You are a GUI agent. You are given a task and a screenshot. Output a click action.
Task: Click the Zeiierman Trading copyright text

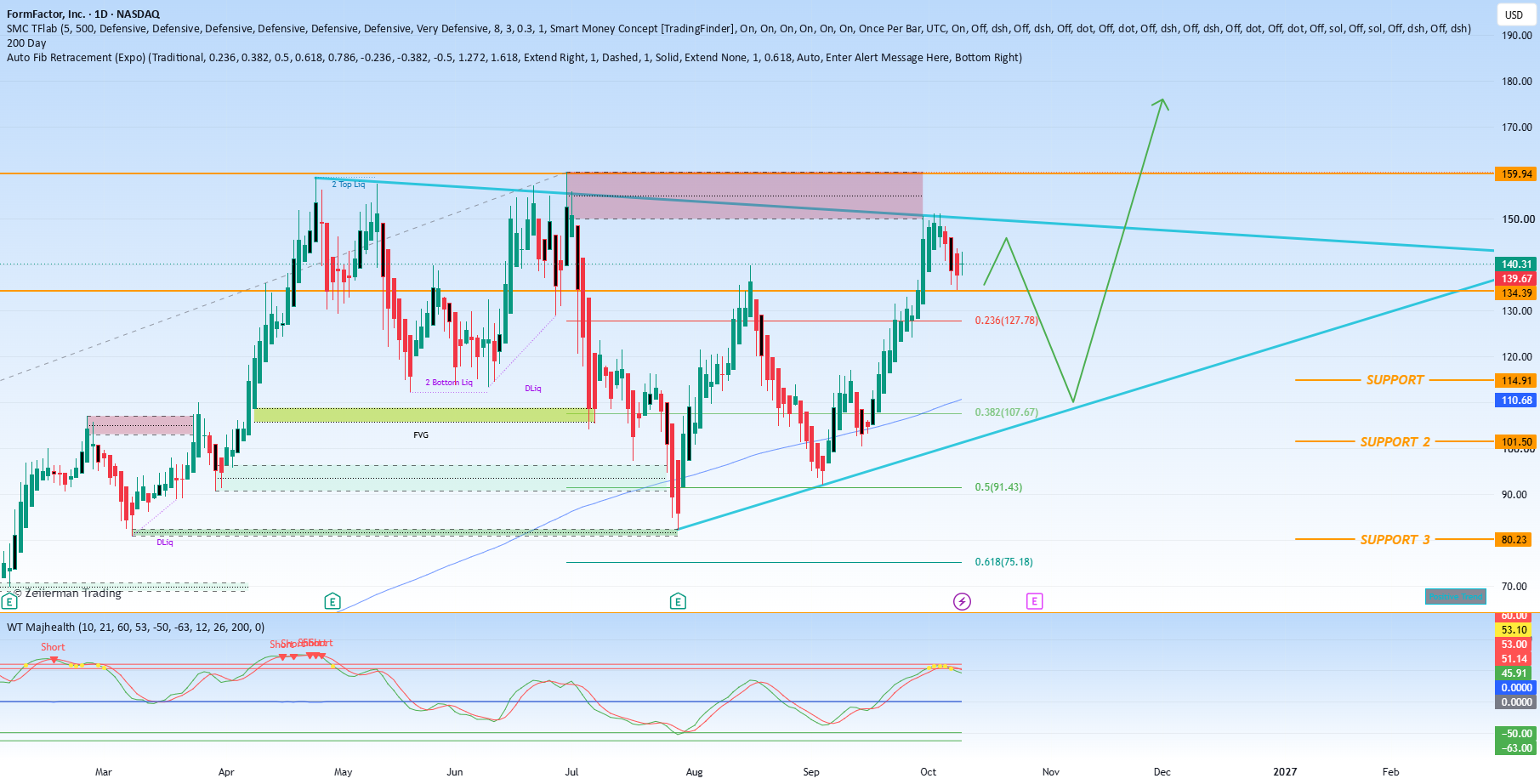[67, 593]
